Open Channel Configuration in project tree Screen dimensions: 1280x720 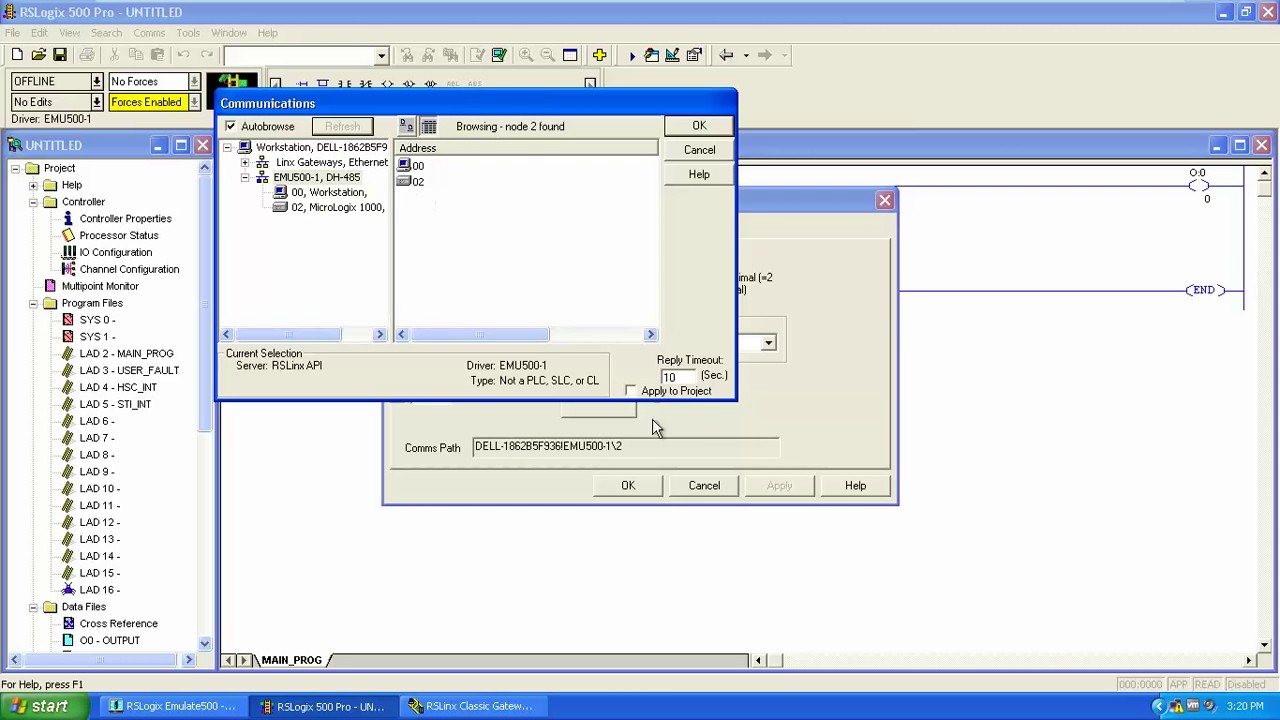129,269
